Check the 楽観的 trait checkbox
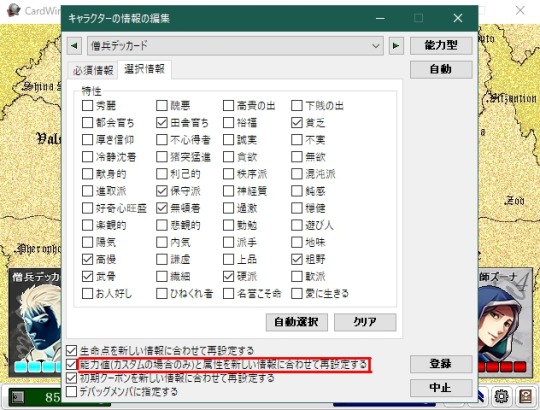 click(87, 225)
